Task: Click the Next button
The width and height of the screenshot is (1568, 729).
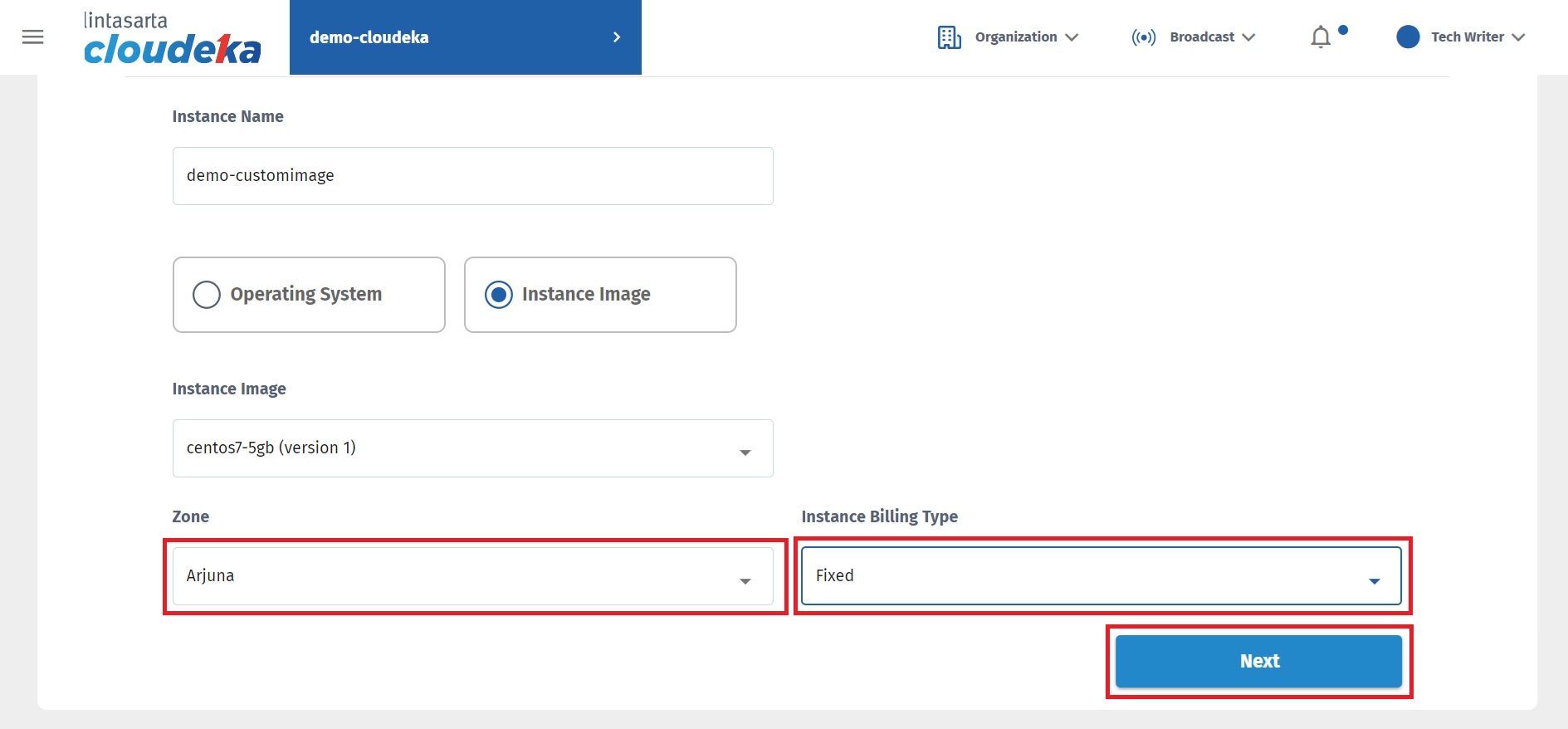Action: 1258,661
